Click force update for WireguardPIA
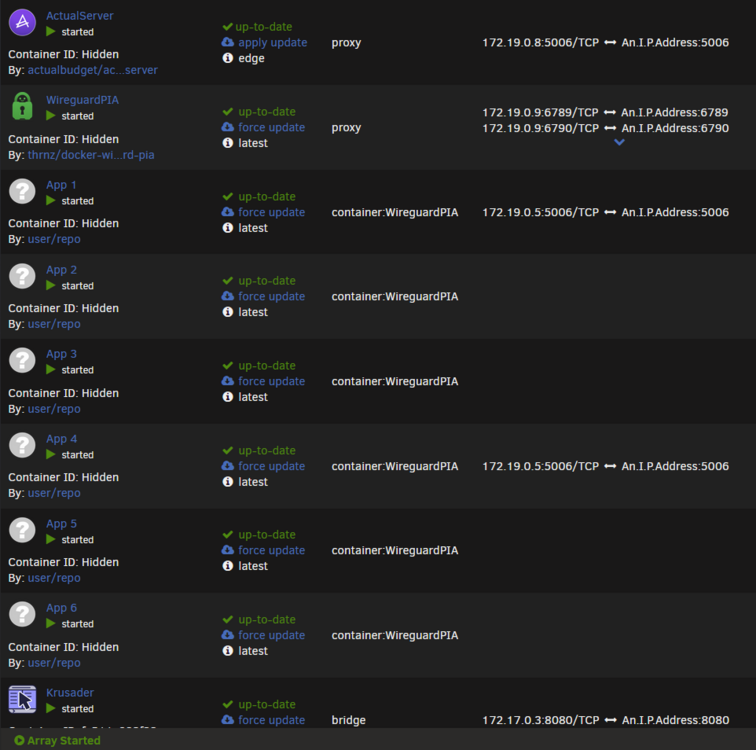The image size is (756, 750). (x=271, y=127)
